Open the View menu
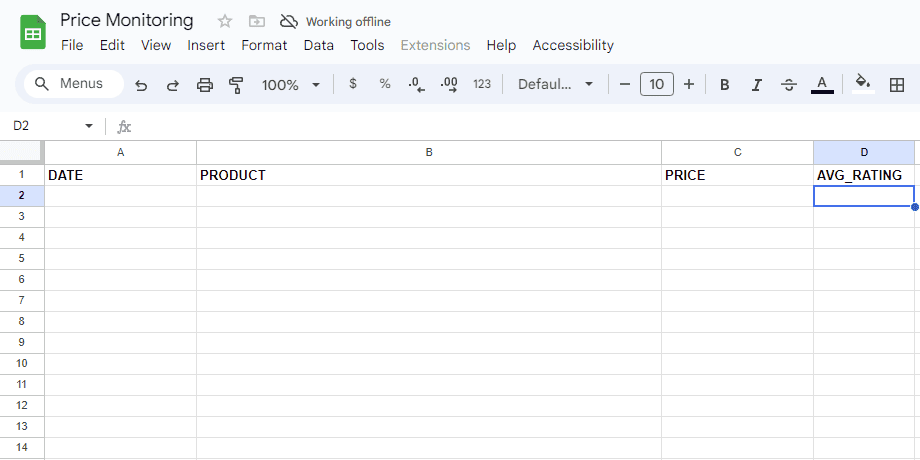Image resolution: width=920 pixels, height=460 pixels. [156, 45]
